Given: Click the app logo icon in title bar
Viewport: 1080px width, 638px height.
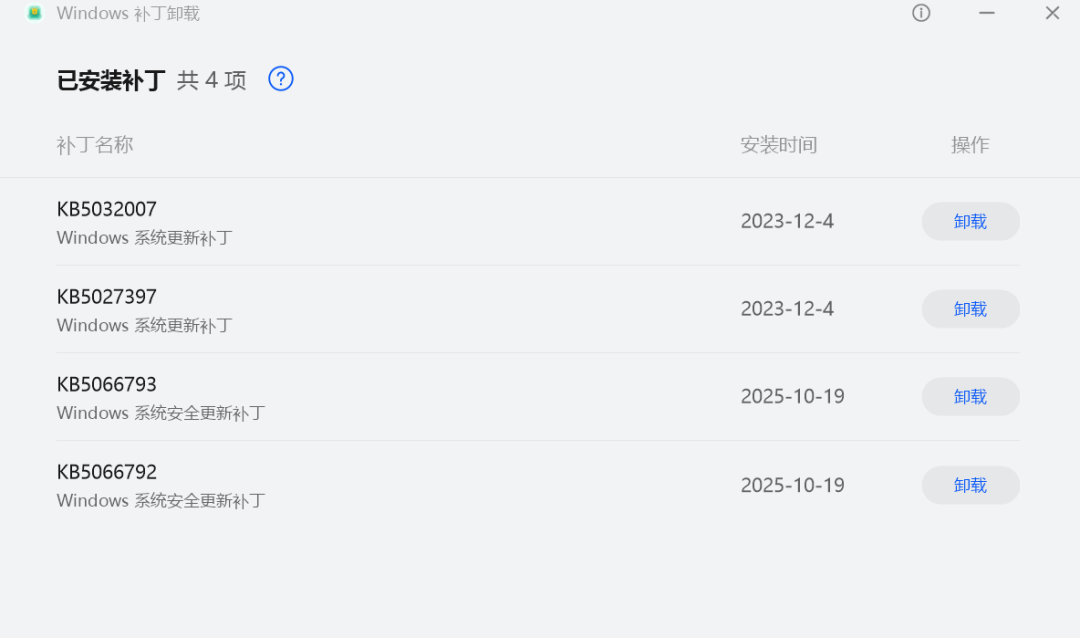Looking at the screenshot, I should tap(35, 13).
